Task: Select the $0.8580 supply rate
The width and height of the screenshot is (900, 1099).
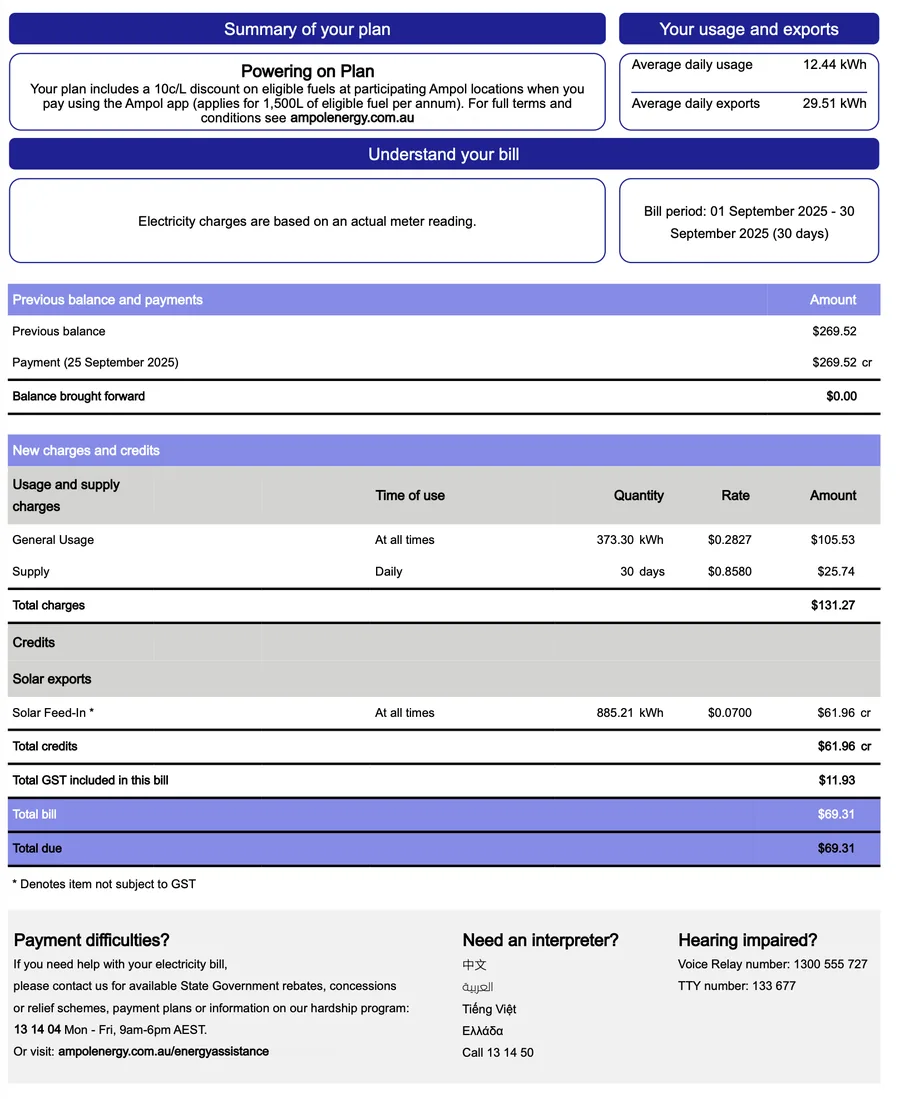Action: pyautogui.click(x=730, y=571)
